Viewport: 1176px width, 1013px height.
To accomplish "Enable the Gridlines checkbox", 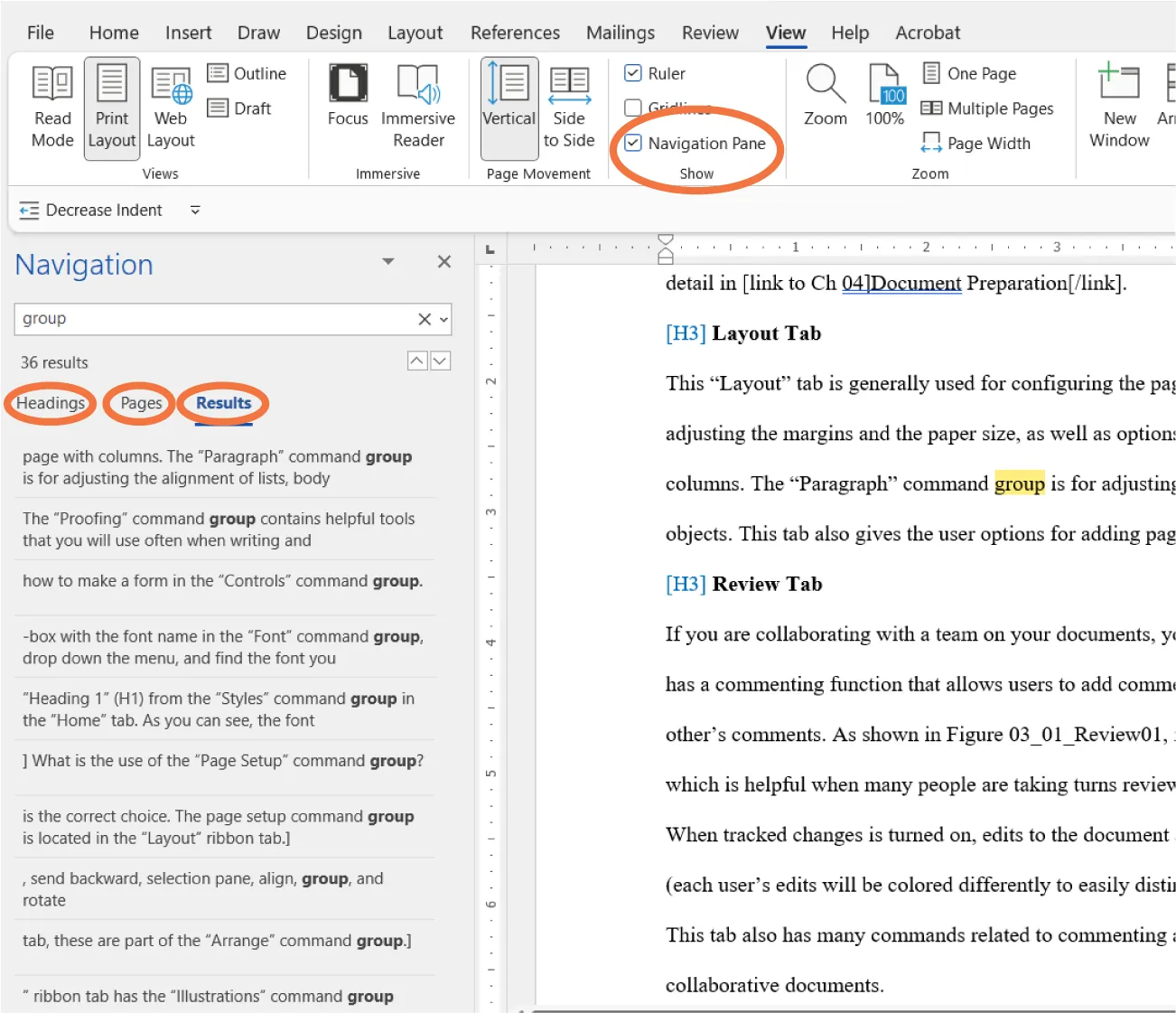I will 633,108.
